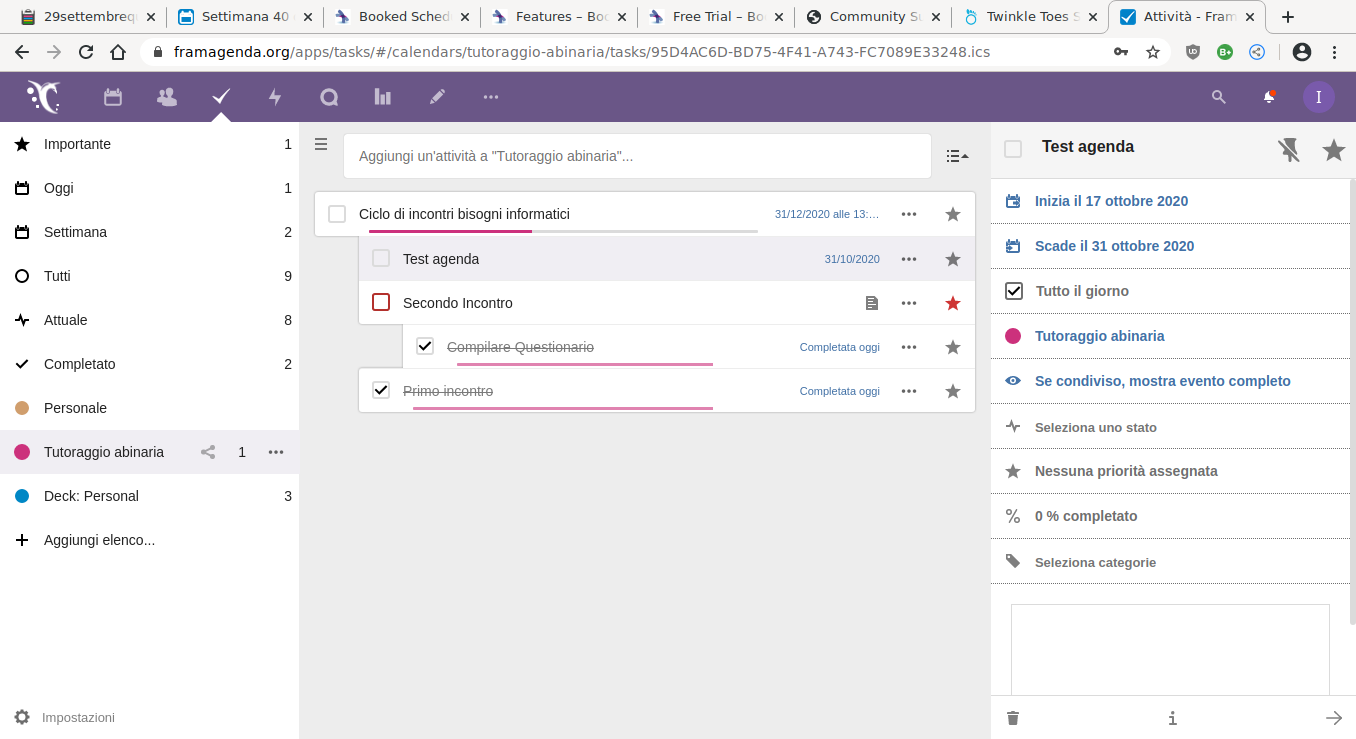1356x739 pixels.
Task: Select the Attuale collection
Action: 150,320
